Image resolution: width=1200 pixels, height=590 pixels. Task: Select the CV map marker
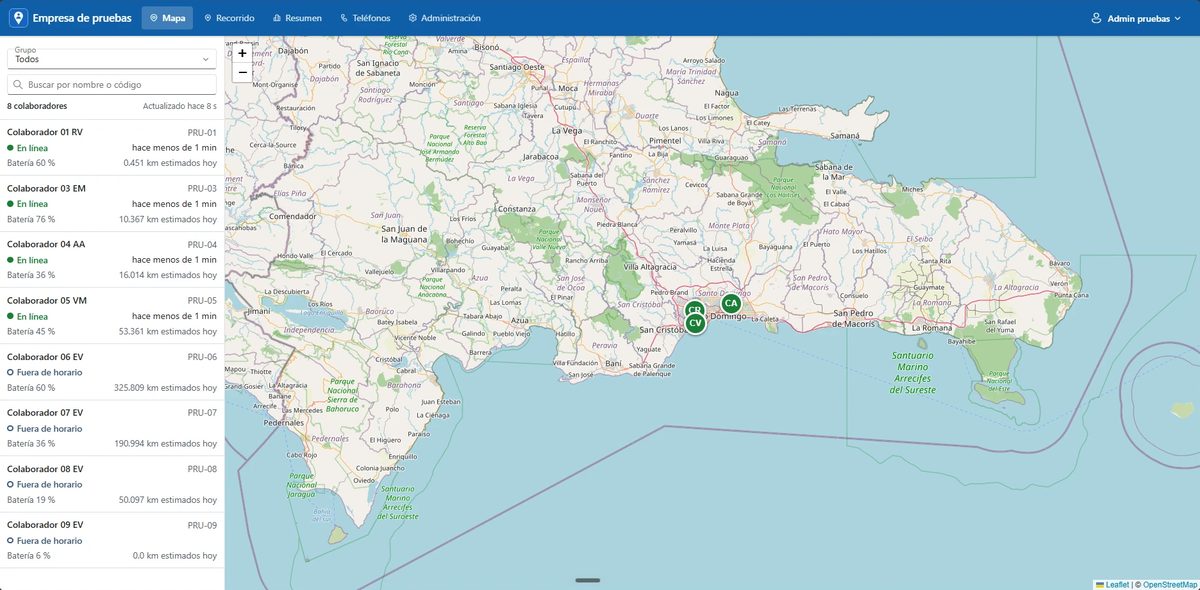click(696, 323)
